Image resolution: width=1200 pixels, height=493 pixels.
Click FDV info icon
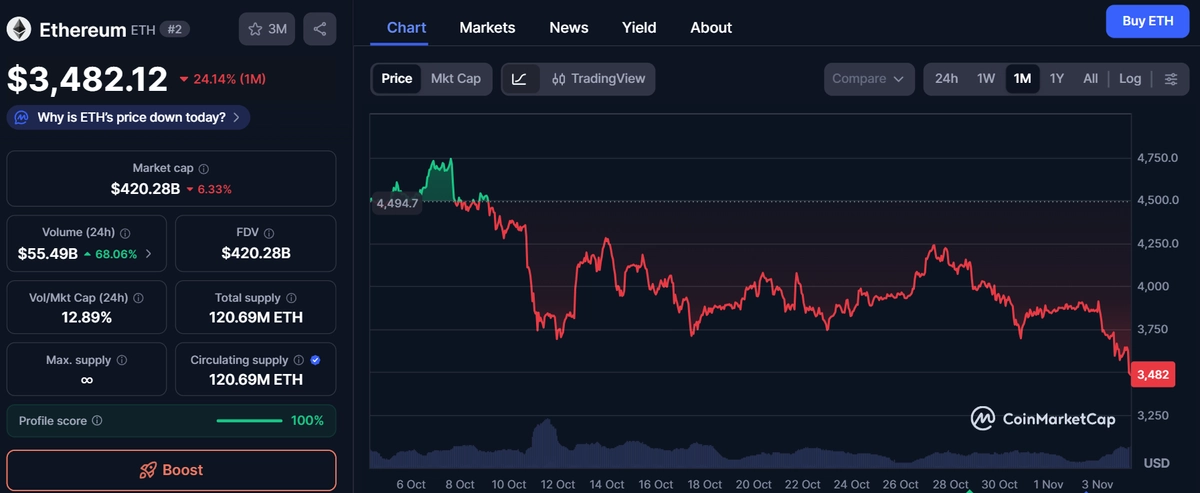click(x=270, y=233)
